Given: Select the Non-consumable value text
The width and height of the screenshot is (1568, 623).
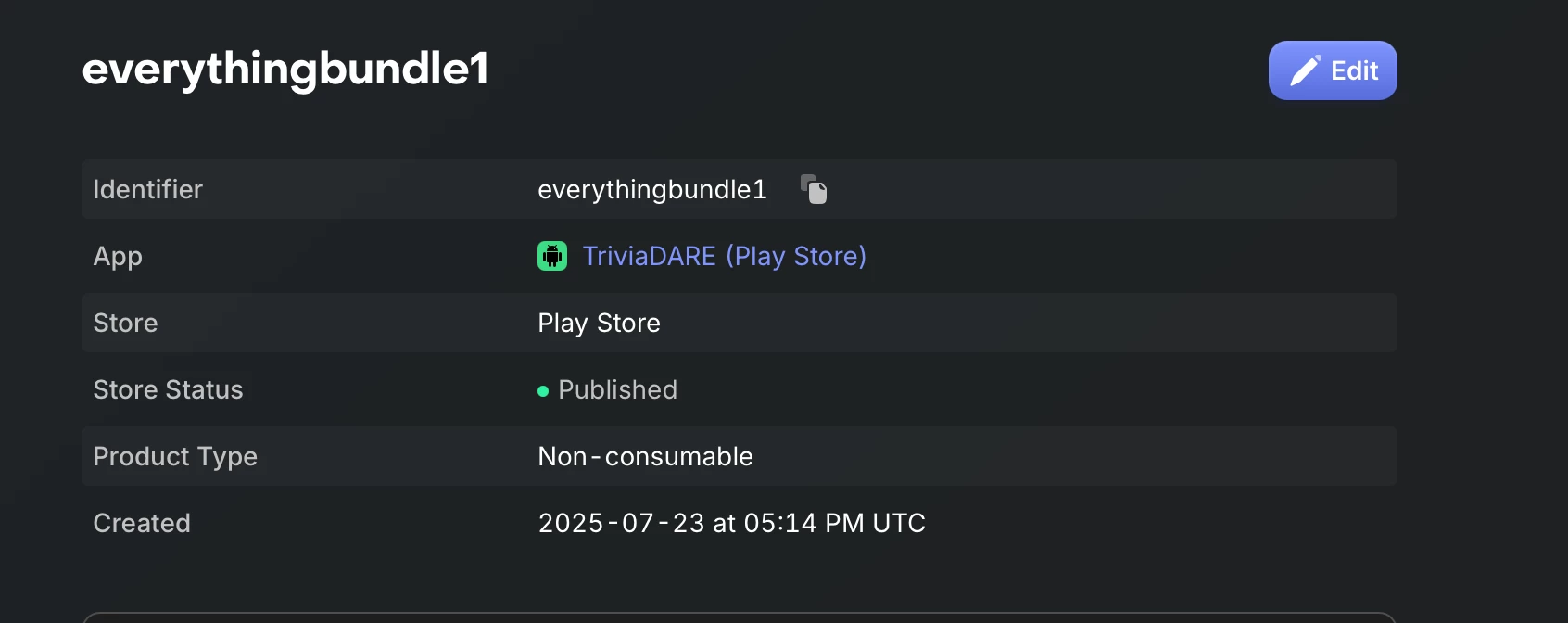Looking at the screenshot, I should click(x=645, y=456).
